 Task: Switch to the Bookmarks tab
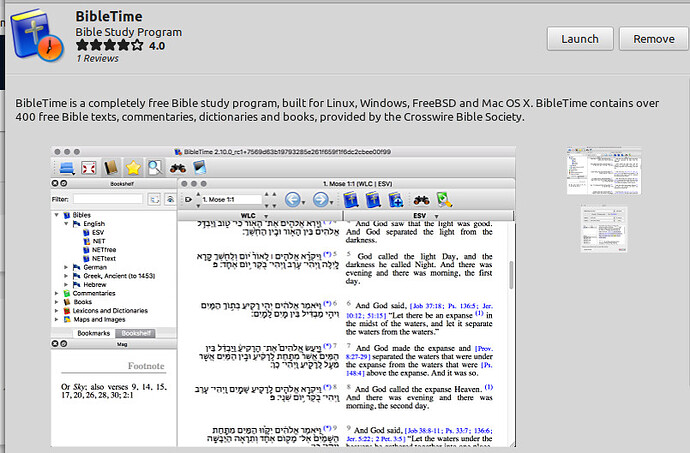[94, 333]
